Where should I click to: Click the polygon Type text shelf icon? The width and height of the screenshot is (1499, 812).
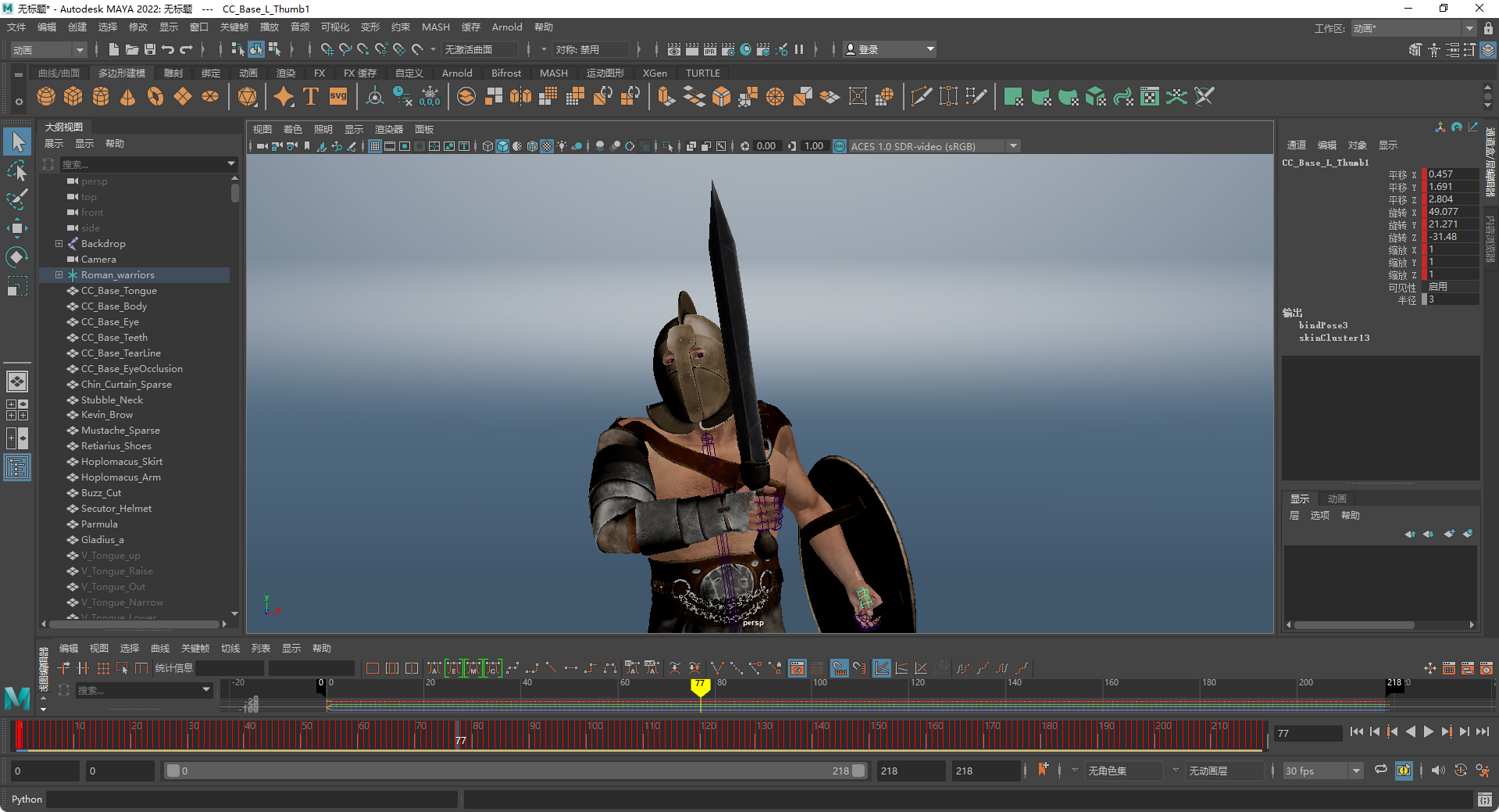coord(311,97)
